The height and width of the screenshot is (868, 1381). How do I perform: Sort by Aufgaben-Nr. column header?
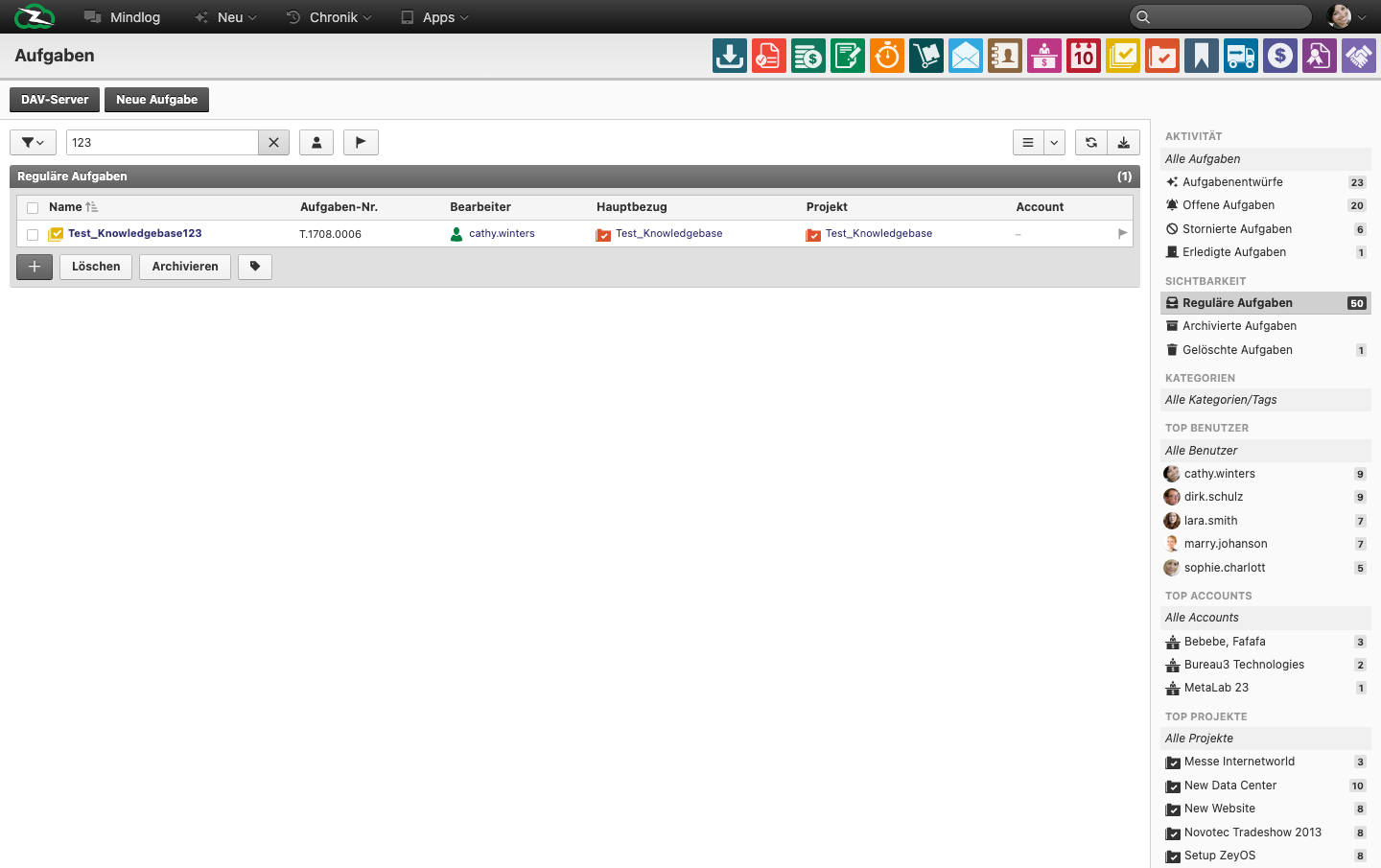click(x=339, y=207)
